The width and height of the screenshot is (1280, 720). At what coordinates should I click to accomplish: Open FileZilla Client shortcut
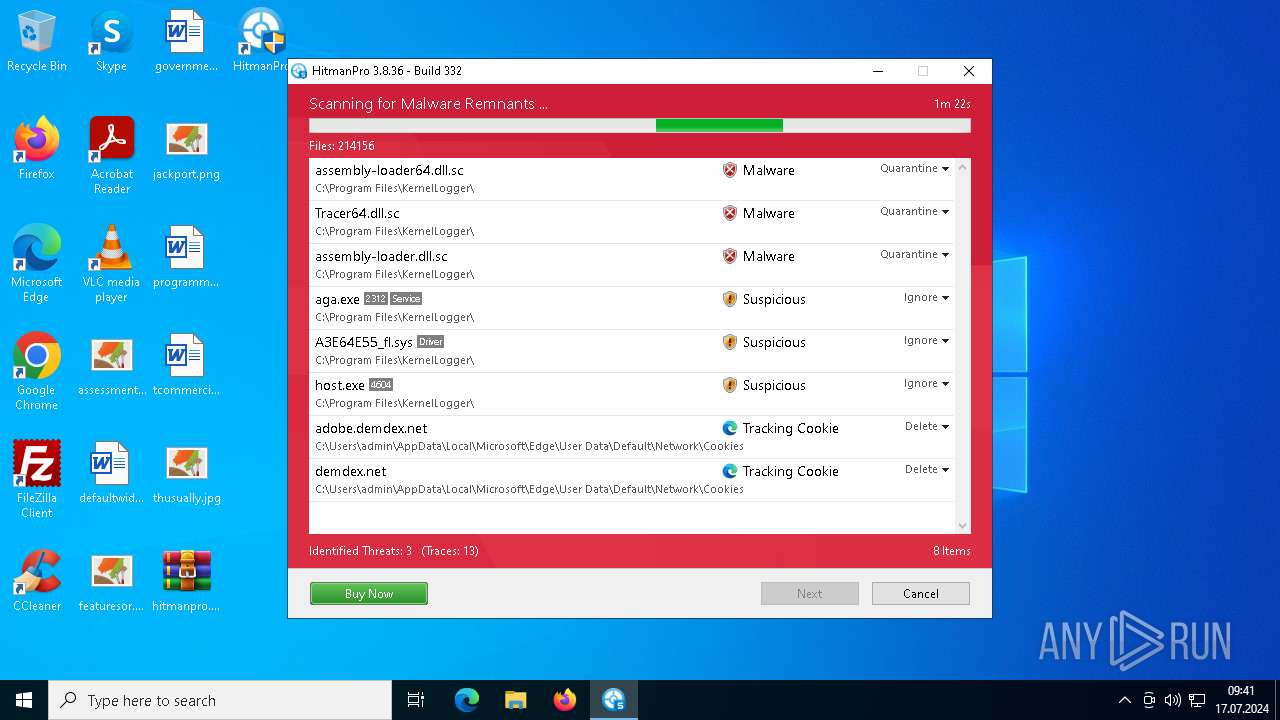37,479
